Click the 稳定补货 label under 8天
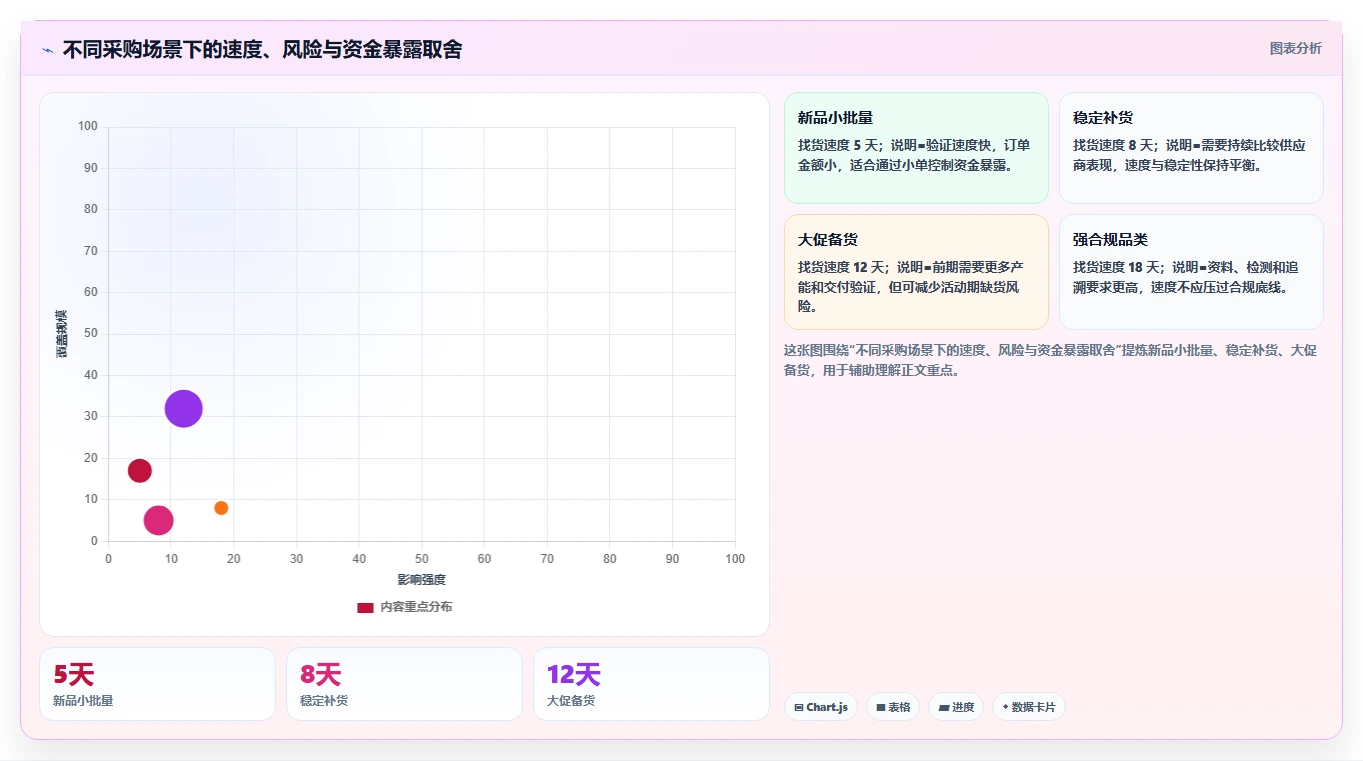1363x761 pixels. click(324, 701)
